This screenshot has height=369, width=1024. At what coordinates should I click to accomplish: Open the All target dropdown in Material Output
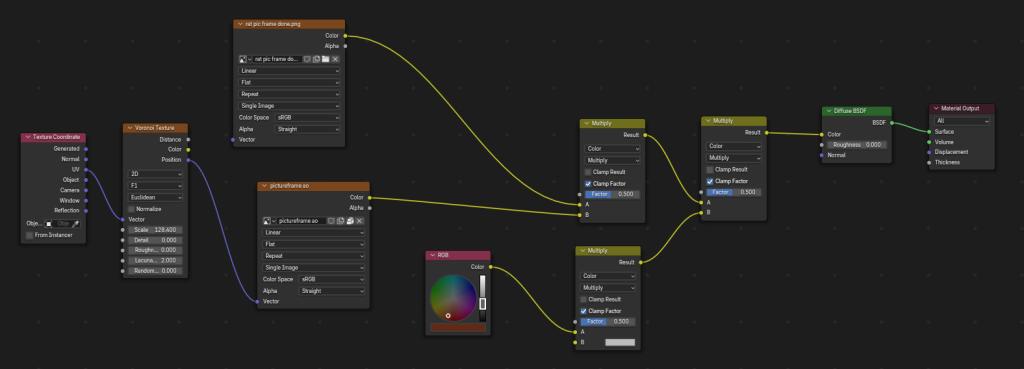point(962,121)
